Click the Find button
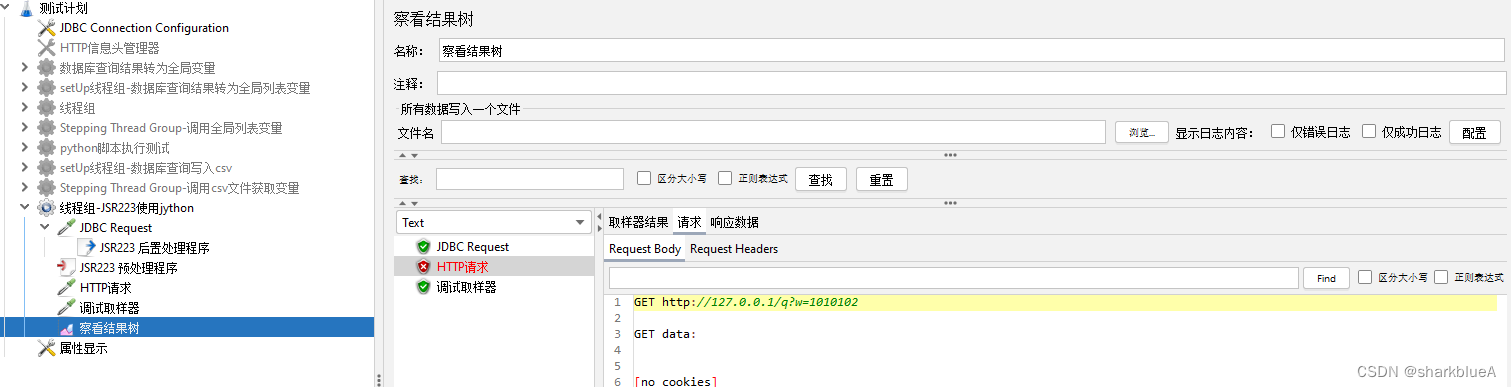The height and width of the screenshot is (387, 1511). point(1326,278)
